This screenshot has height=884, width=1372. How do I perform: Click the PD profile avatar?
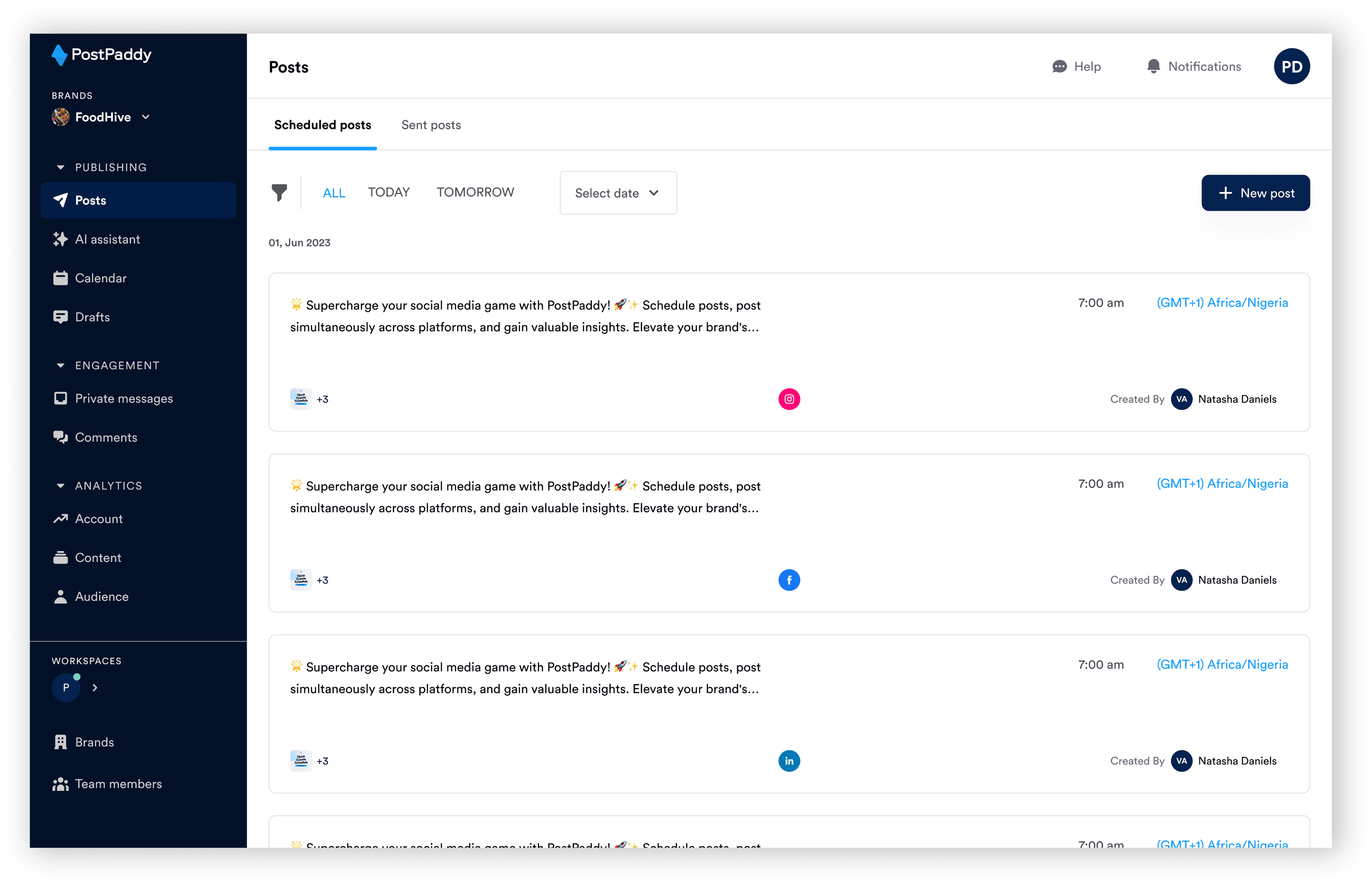pos(1292,67)
